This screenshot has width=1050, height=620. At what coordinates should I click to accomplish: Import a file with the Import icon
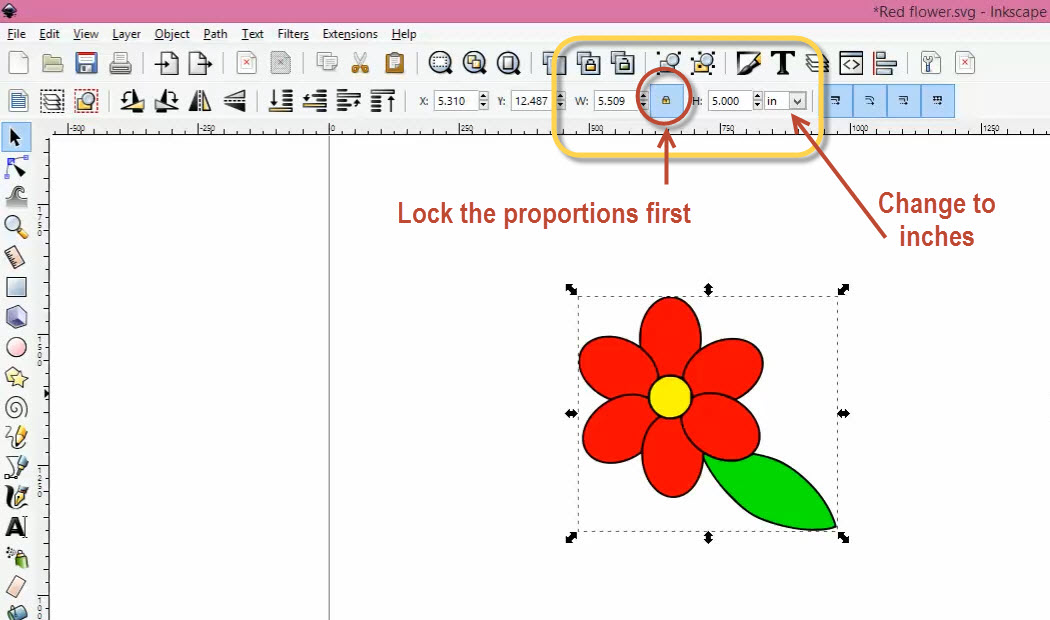click(x=166, y=63)
